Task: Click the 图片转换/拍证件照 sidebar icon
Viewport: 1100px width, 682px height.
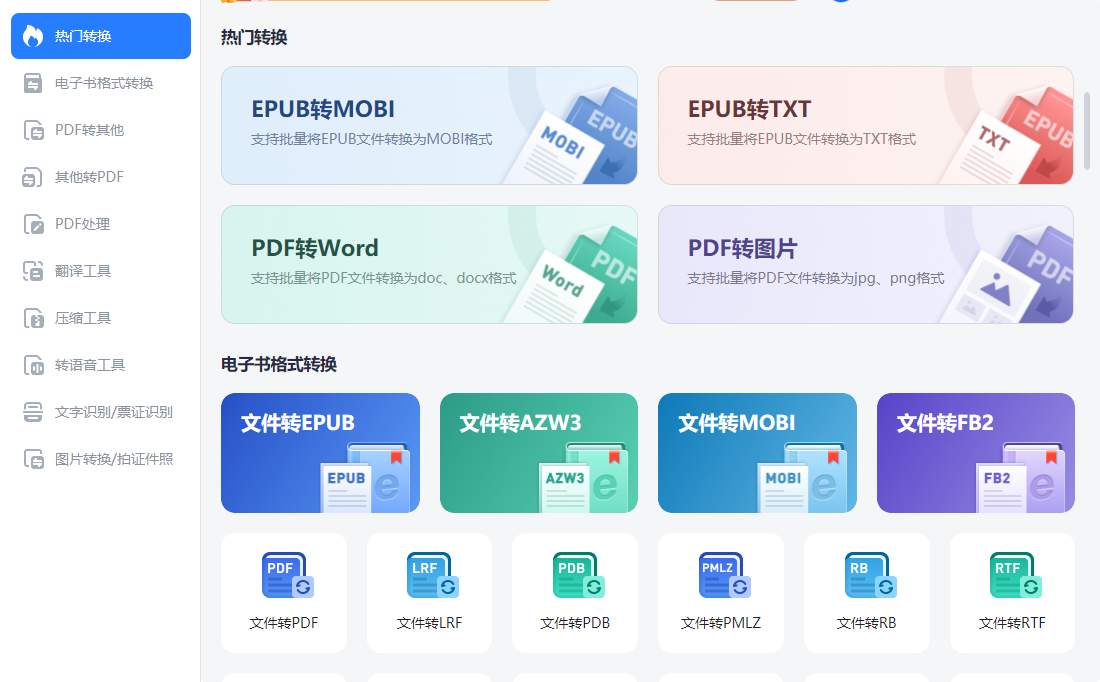Action: [x=32, y=459]
